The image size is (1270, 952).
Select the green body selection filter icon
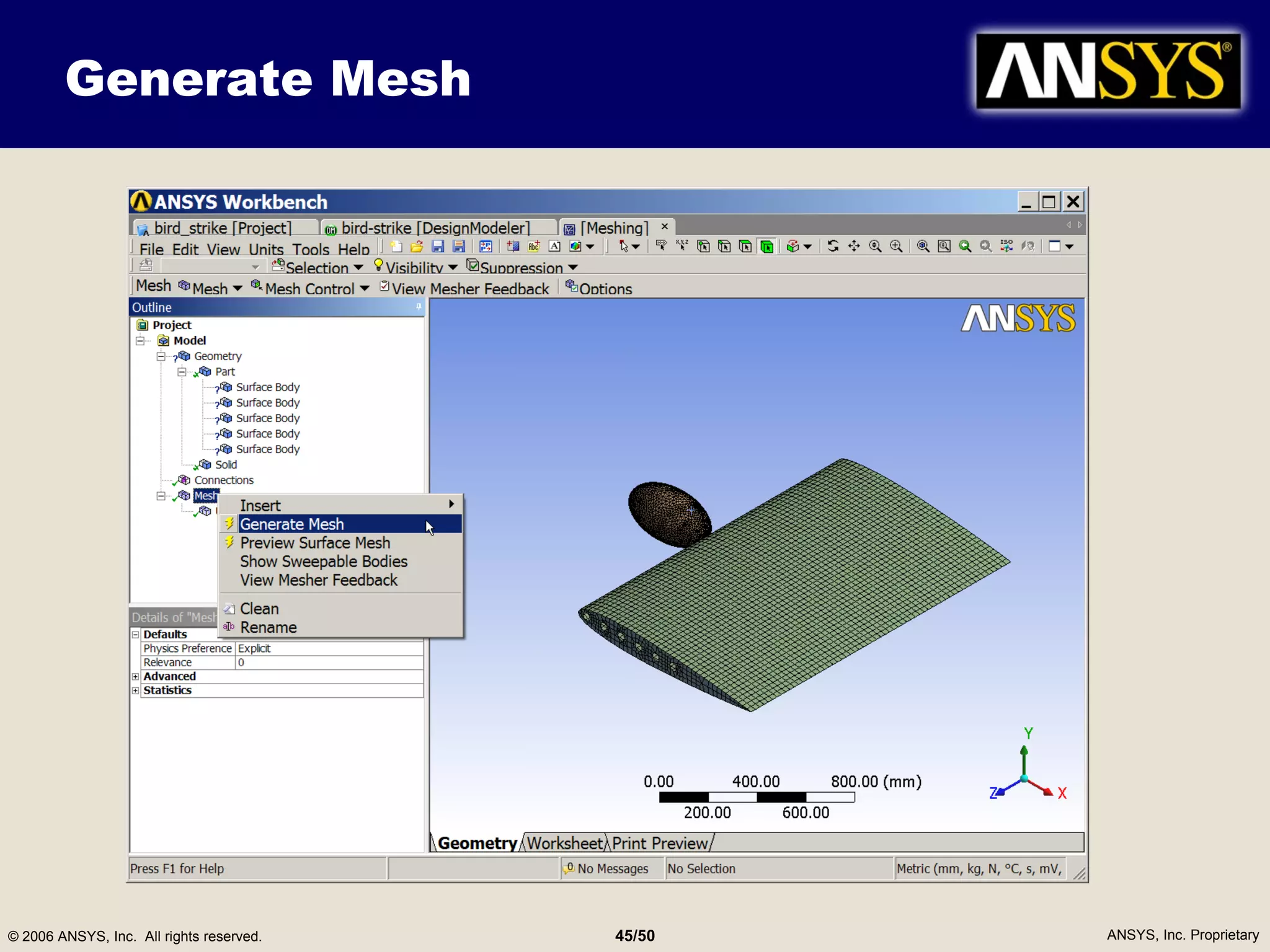(767, 247)
